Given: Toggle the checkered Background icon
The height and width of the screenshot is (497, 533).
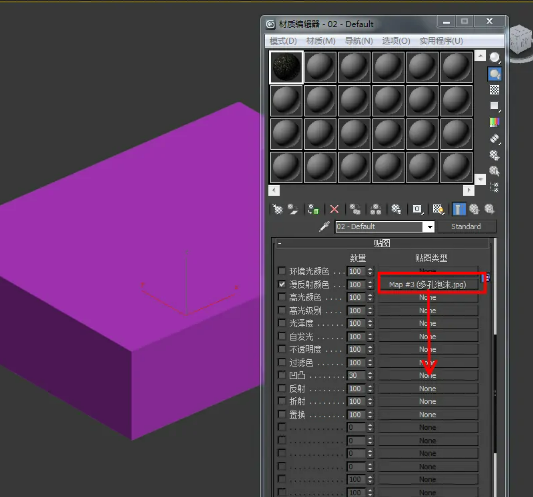Looking at the screenshot, I should coord(495,90).
